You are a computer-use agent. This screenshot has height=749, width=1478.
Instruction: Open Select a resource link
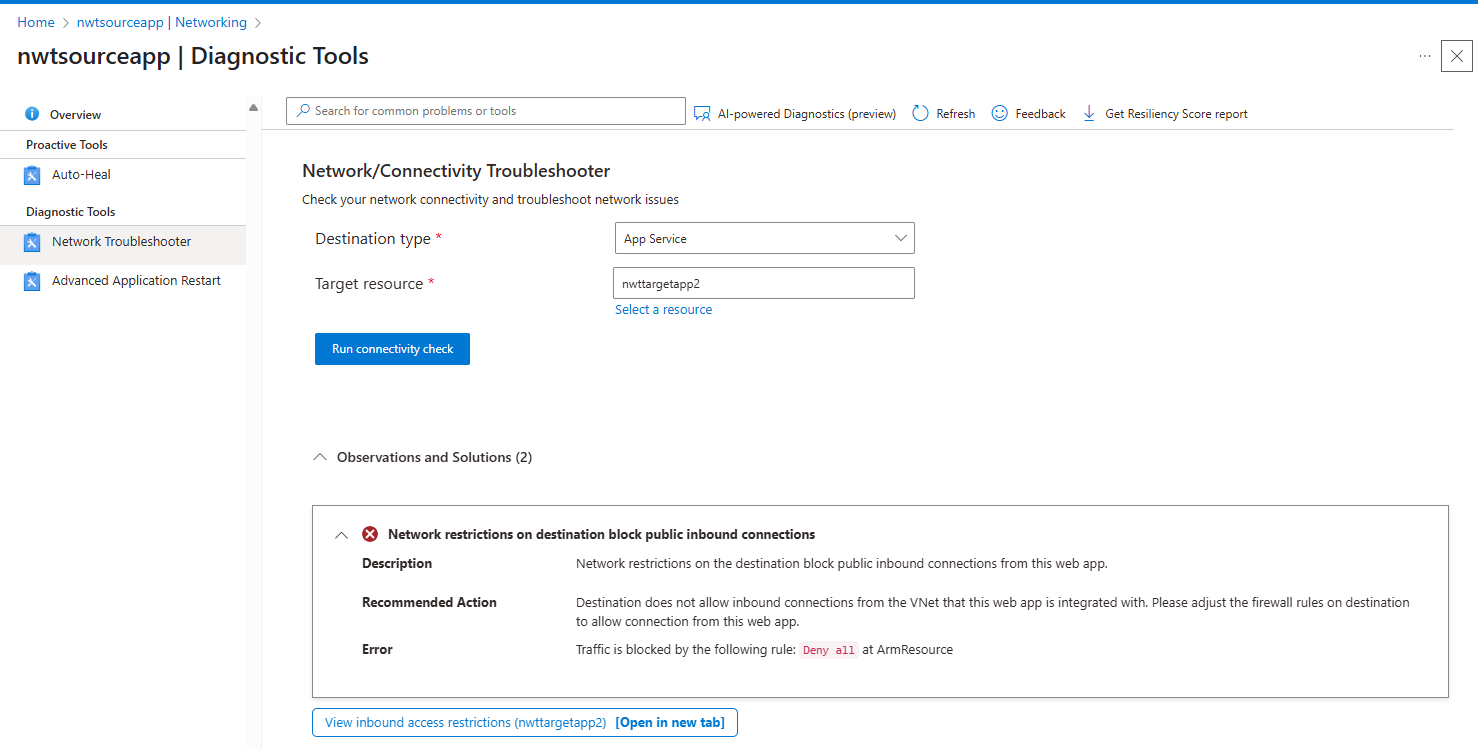pyautogui.click(x=663, y=309)
